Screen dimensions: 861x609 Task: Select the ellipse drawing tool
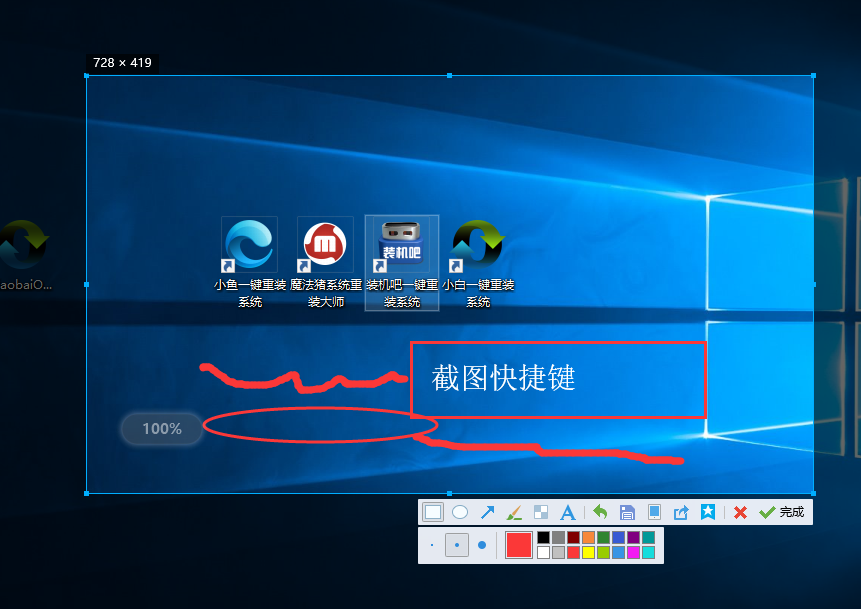coord(460,512)
